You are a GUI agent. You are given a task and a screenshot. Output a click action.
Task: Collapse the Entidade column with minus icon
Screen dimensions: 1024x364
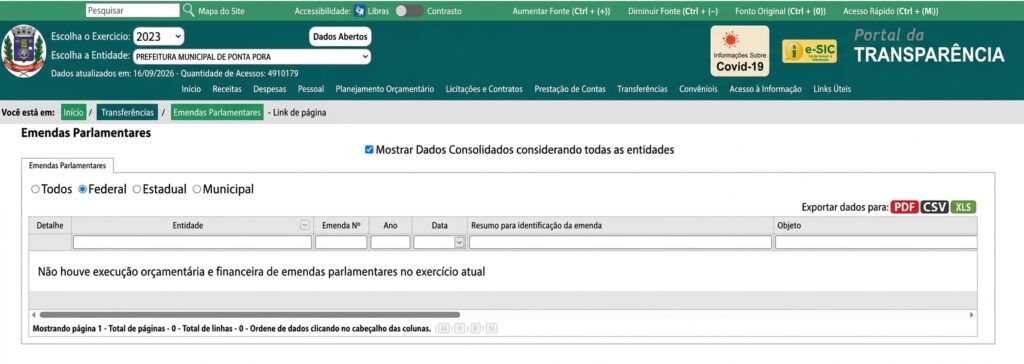pyautogui.click(x=304, y=225)
